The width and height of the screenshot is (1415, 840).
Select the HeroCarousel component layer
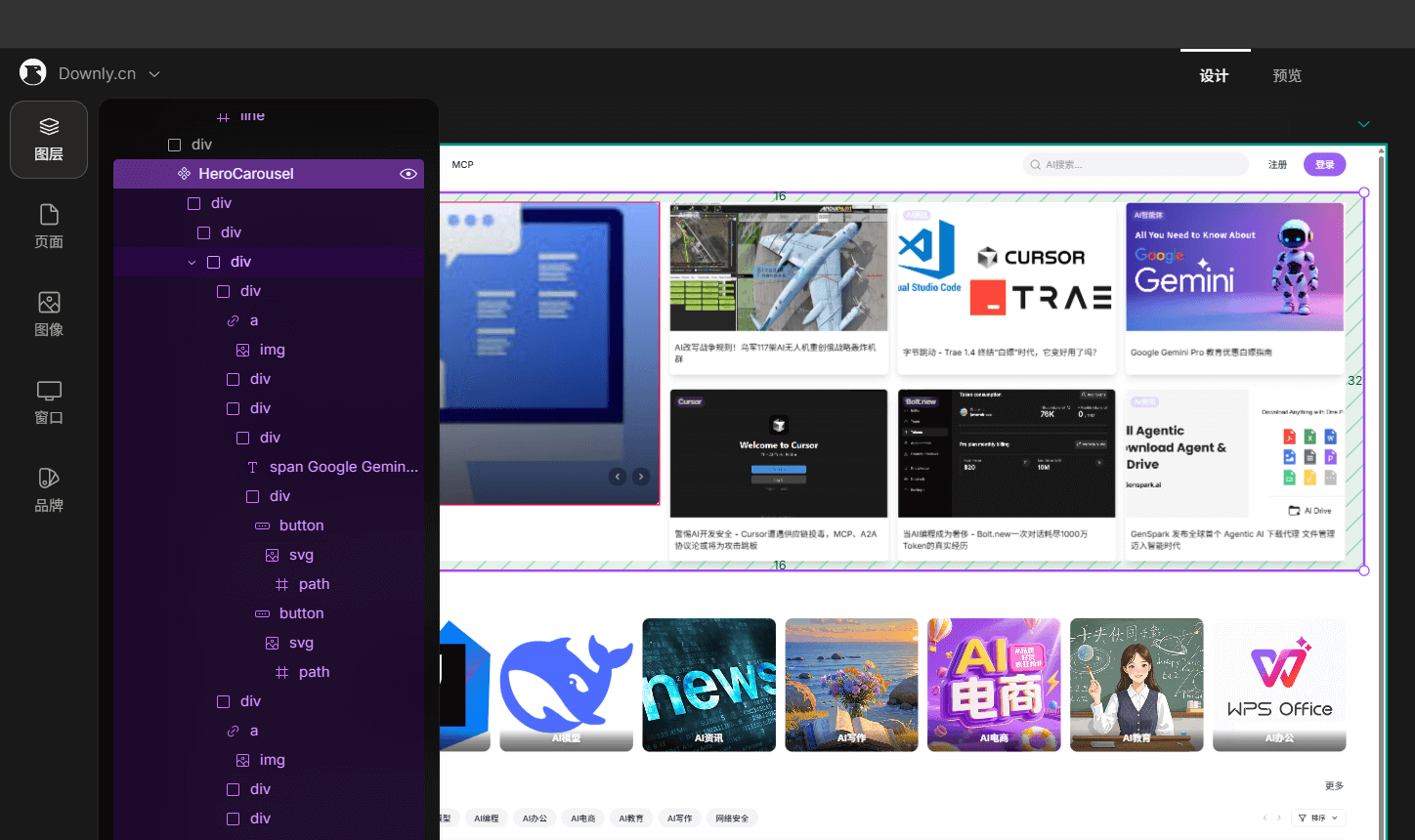coord(269,174)
